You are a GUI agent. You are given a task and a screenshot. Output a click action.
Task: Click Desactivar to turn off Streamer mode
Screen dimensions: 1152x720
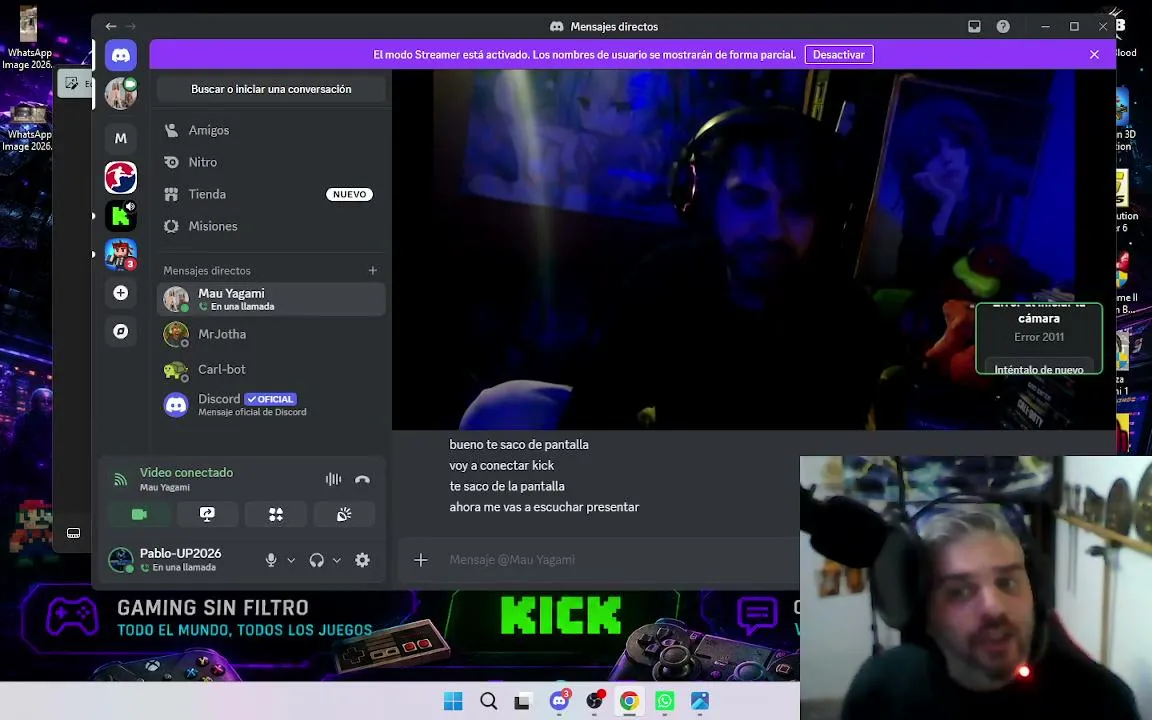pyautogui.click(x=839, y=54)
